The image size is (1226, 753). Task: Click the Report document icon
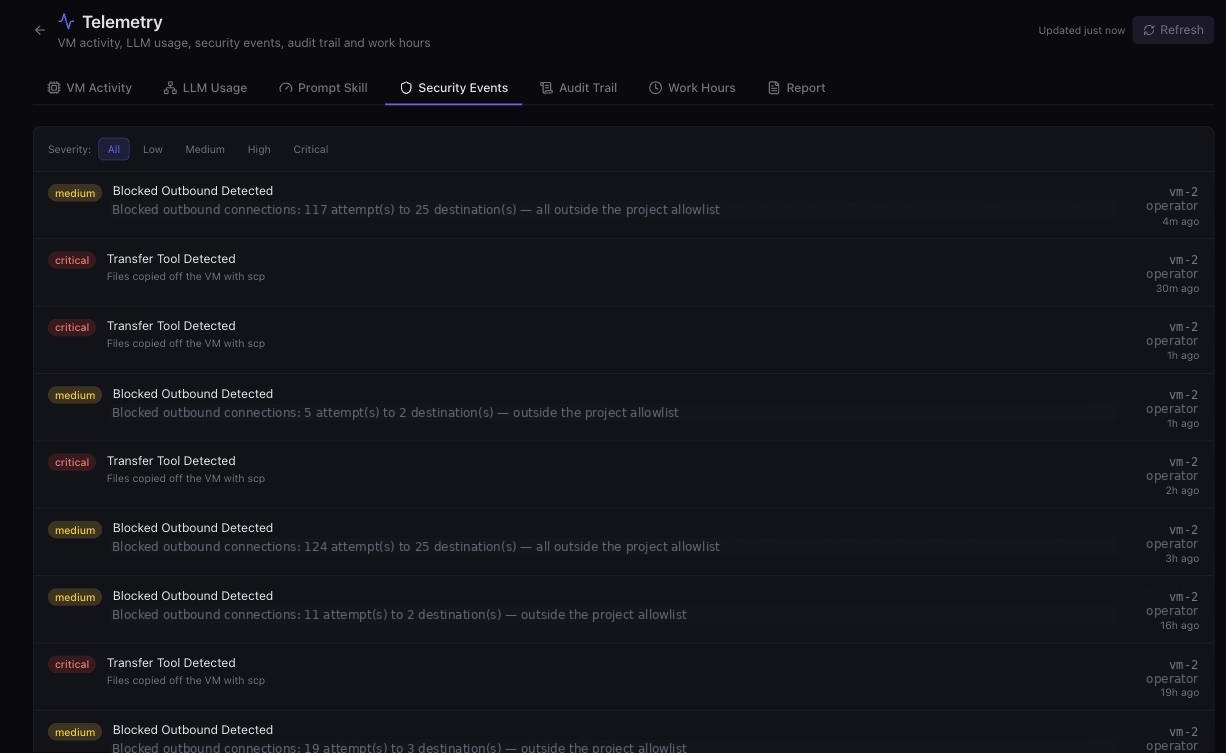774,88
